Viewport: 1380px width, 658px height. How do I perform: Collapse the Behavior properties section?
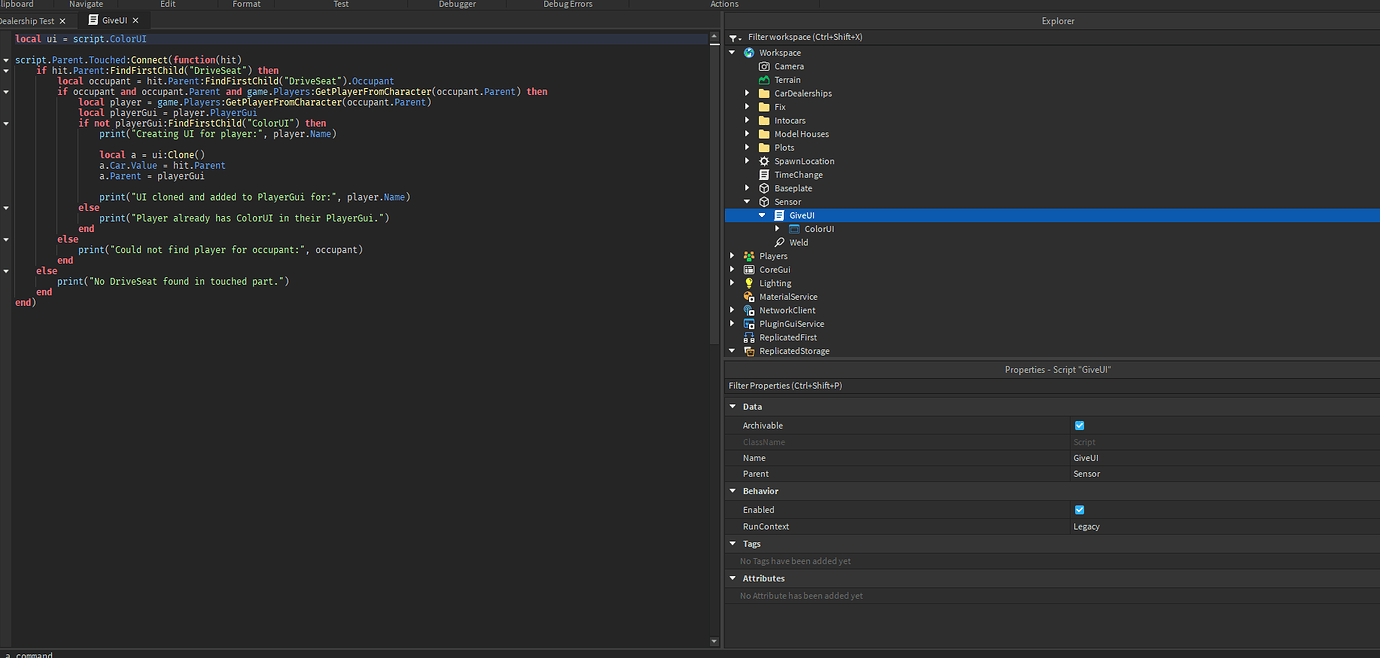click(733, 490)
